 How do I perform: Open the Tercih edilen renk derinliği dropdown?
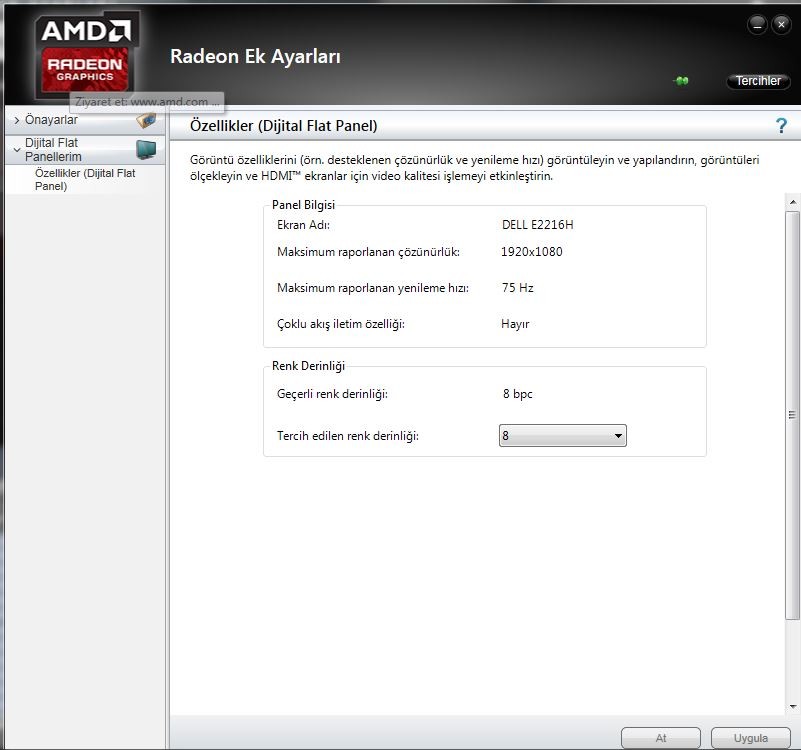pos(562,436)
